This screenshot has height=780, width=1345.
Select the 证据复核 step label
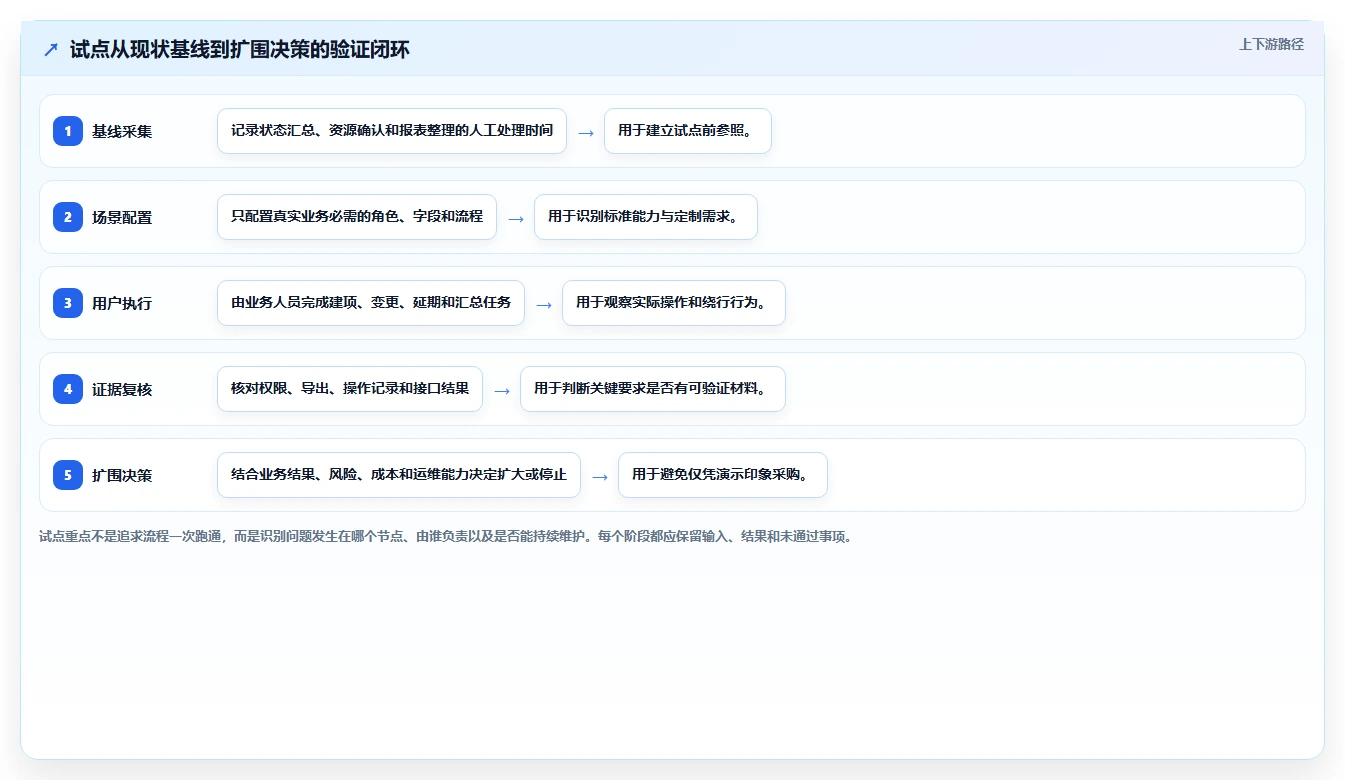(x=122, y=389)
